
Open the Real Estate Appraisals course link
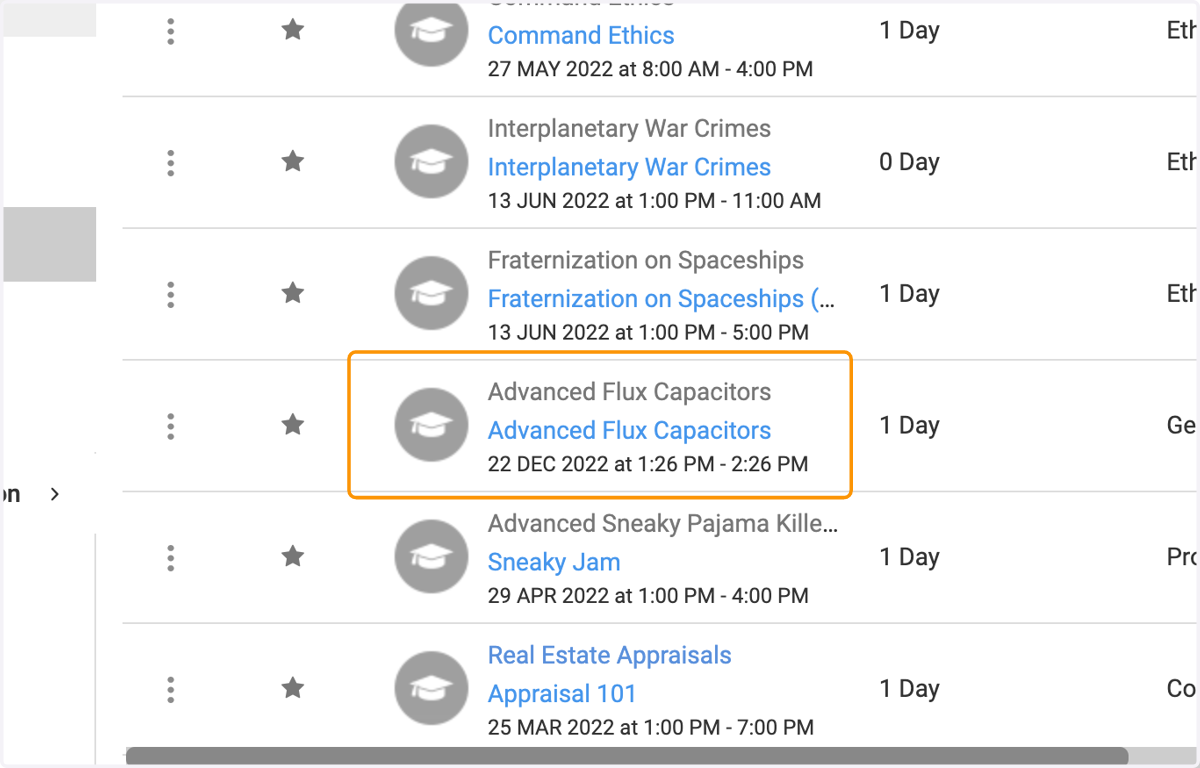(610, 656)
